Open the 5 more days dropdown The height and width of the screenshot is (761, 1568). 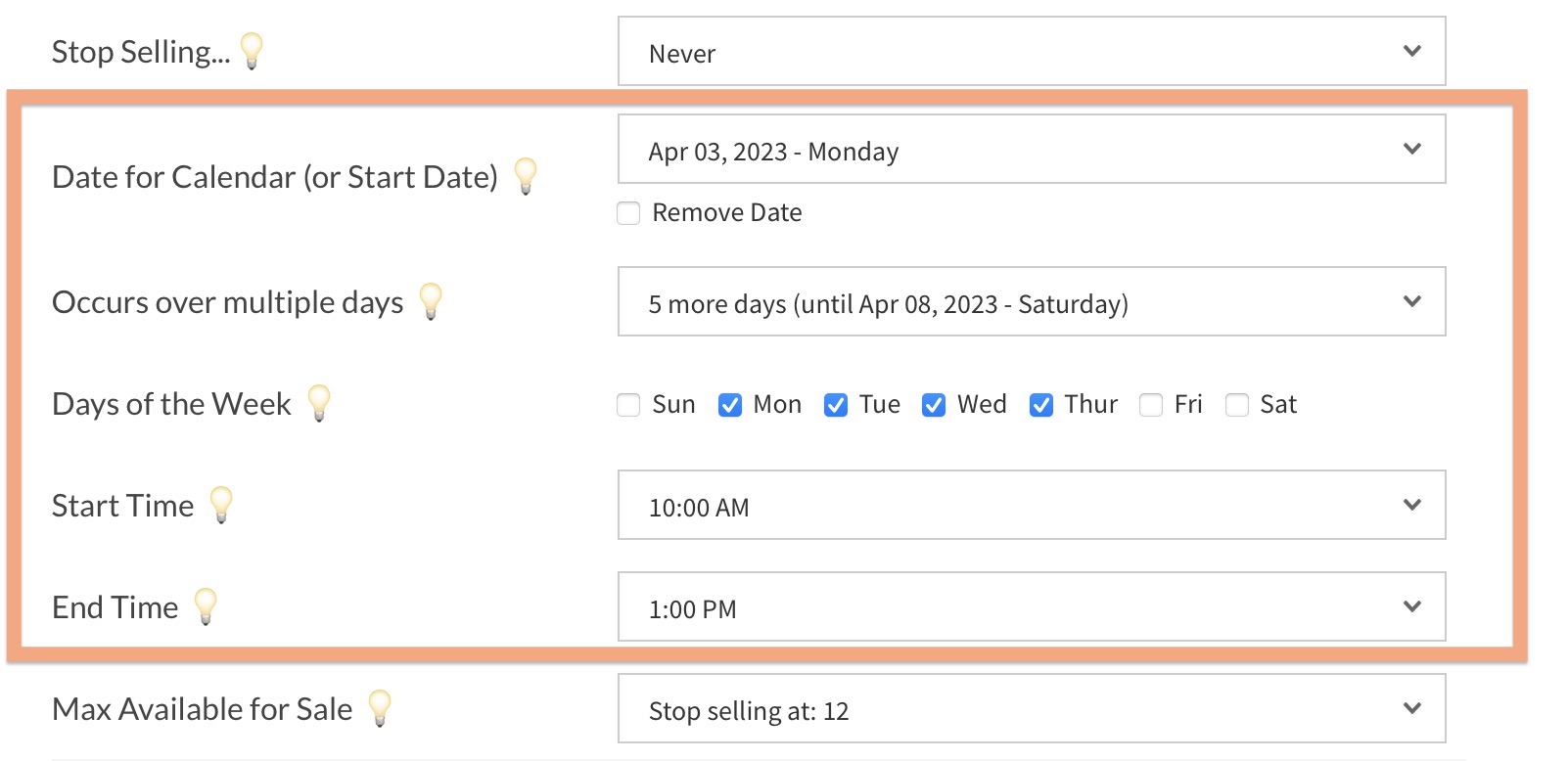[1032, 302]
